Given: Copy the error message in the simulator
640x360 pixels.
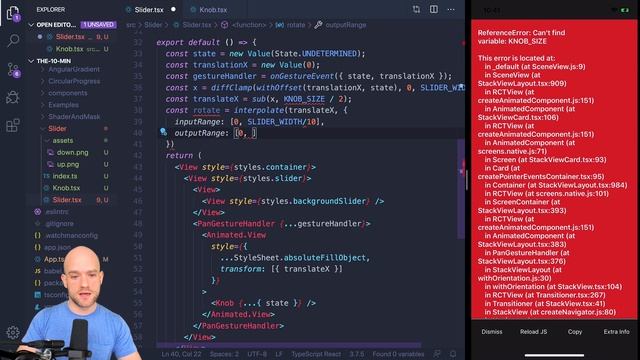Looking at the screenshot, I should (575, 332).
